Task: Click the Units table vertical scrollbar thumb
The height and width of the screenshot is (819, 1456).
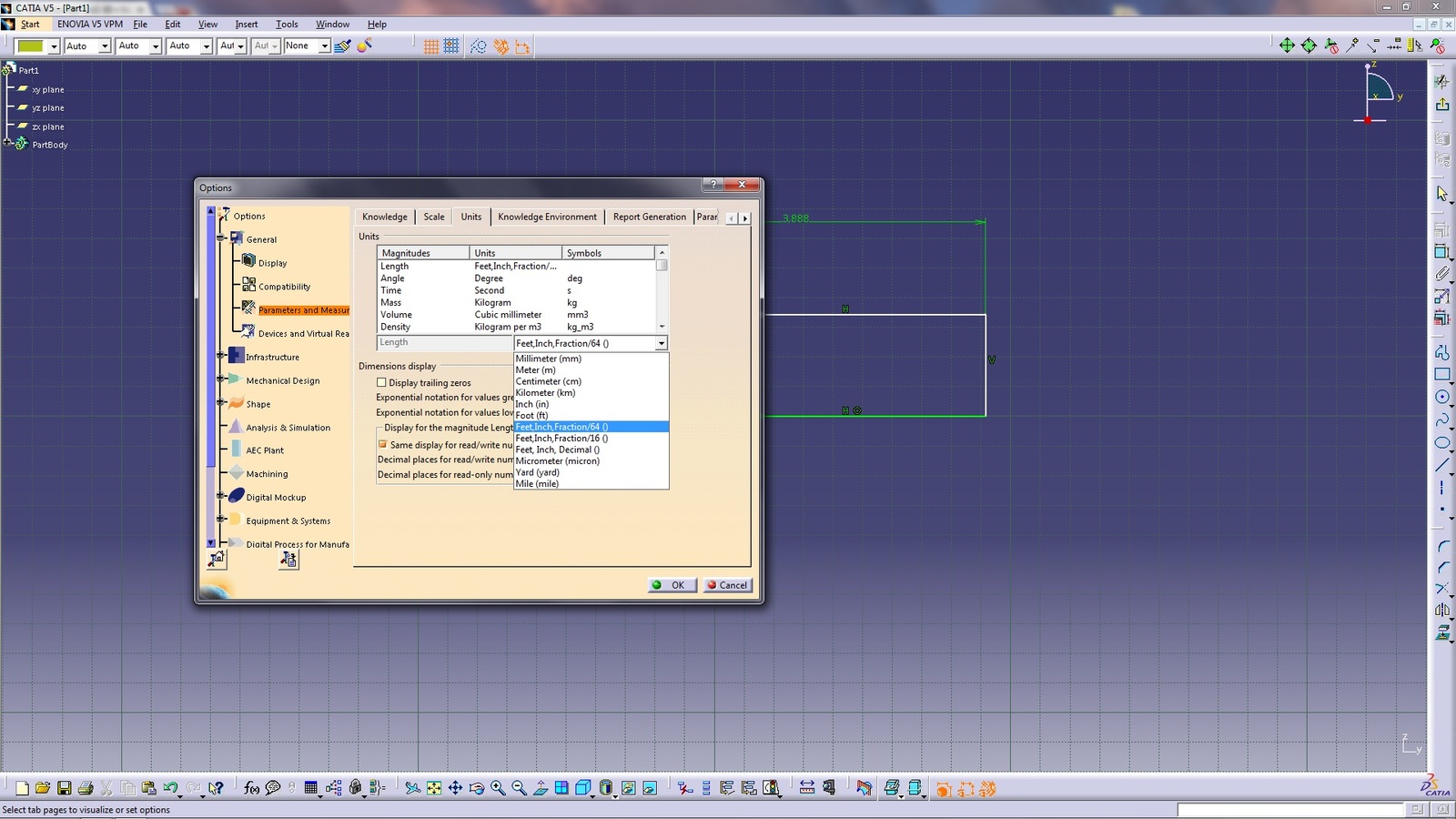Action: click(662, 265)
